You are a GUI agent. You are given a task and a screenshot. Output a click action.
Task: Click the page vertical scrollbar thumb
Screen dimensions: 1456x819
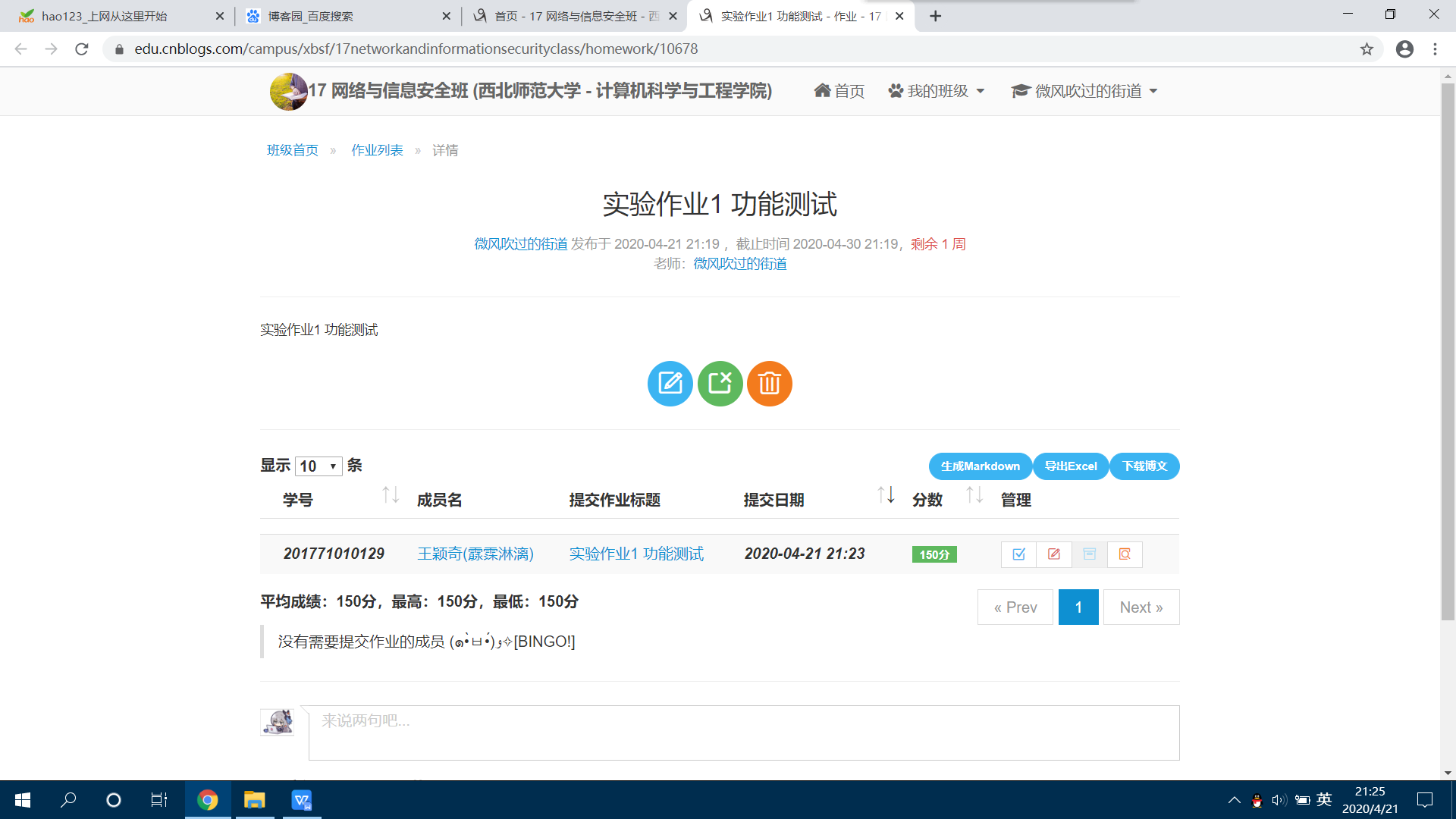click(1448, 349)
